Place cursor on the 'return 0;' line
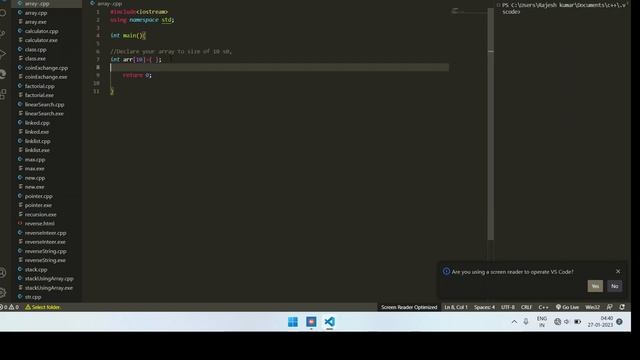The width and height of the screenshot is (640, 360). tap(137, 75)
